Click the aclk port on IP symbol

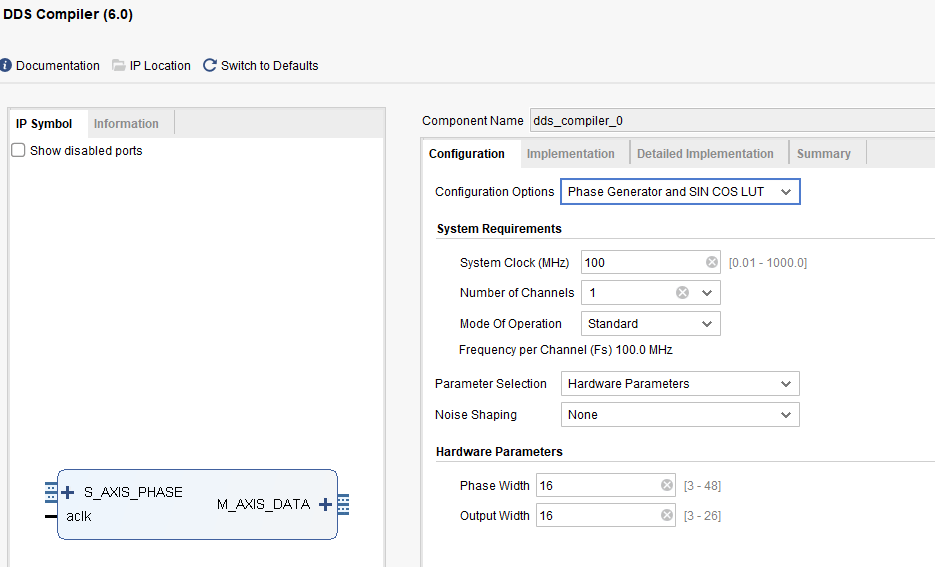(79, 516)
